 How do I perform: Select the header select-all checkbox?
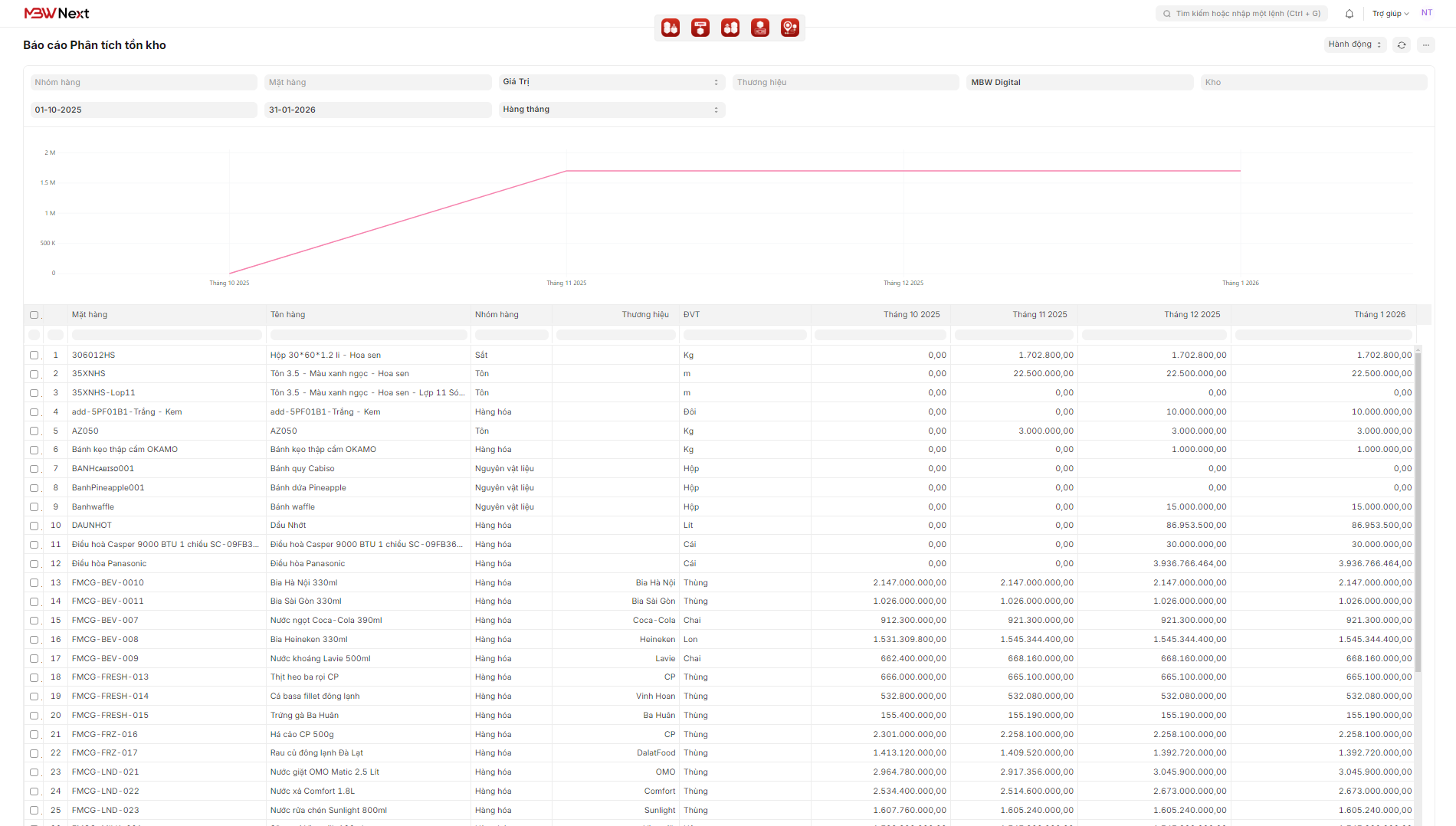[34, 315]
